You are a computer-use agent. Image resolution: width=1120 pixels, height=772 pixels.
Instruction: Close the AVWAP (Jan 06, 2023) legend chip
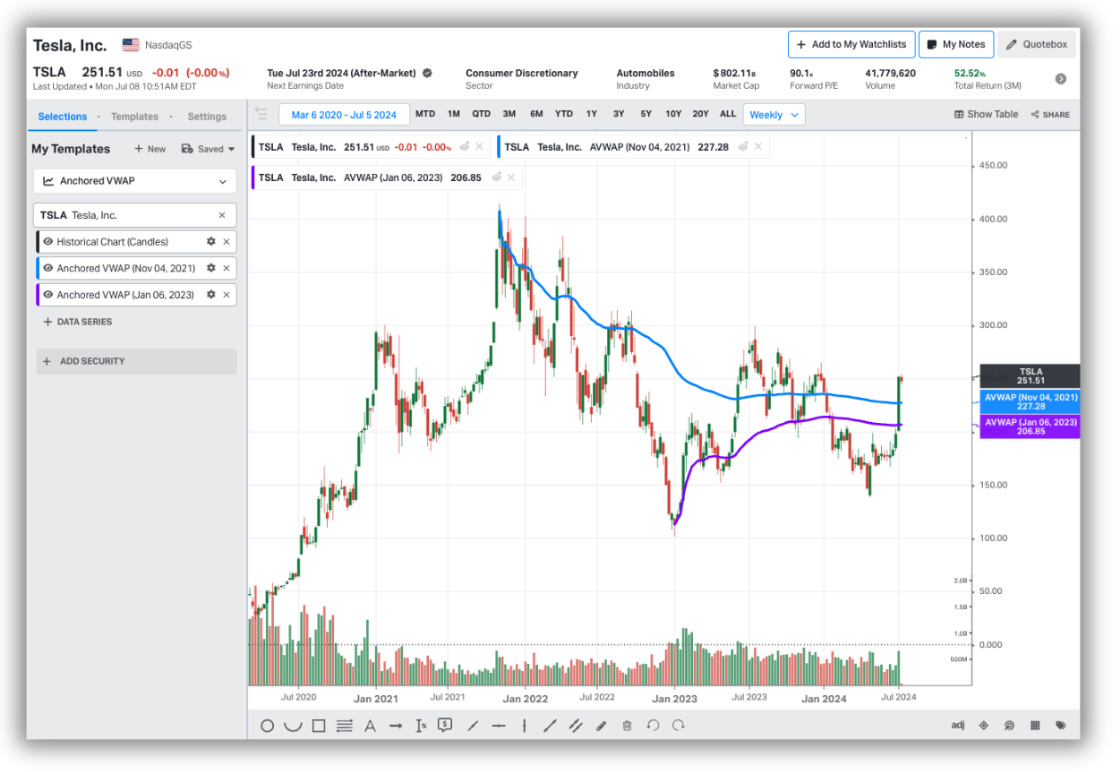coord(511,178)
